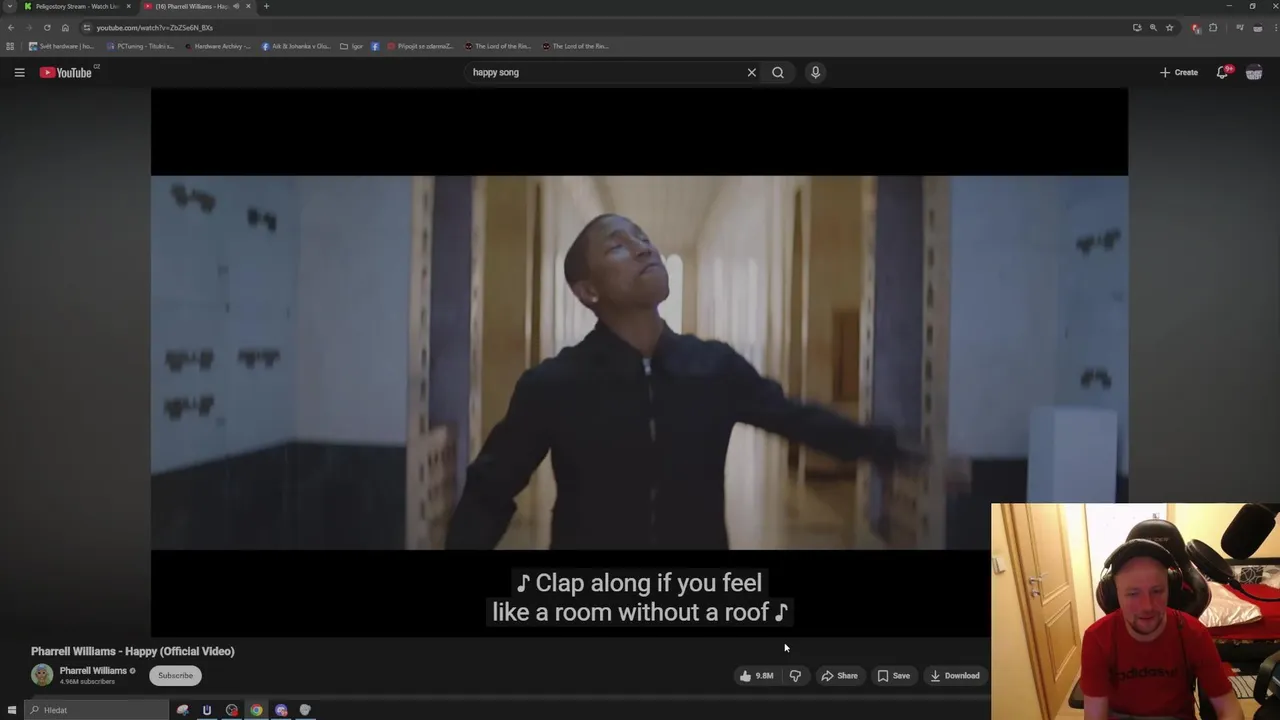Open the extensions puzzle menu
The width and height of the screenshot is (1280, 720).
(x=1213, y=28)
